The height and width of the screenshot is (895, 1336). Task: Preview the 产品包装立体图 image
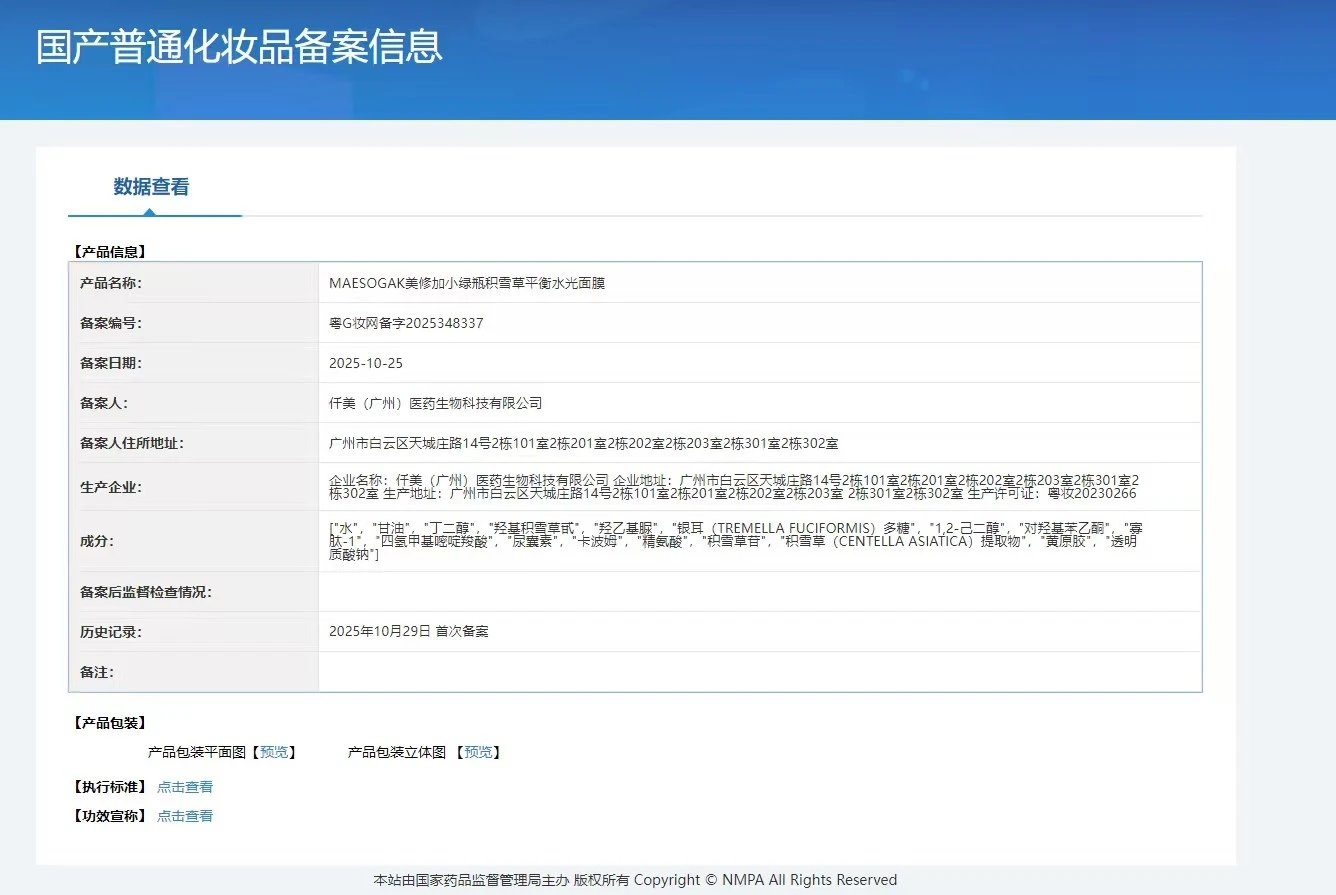pos(478,752)
